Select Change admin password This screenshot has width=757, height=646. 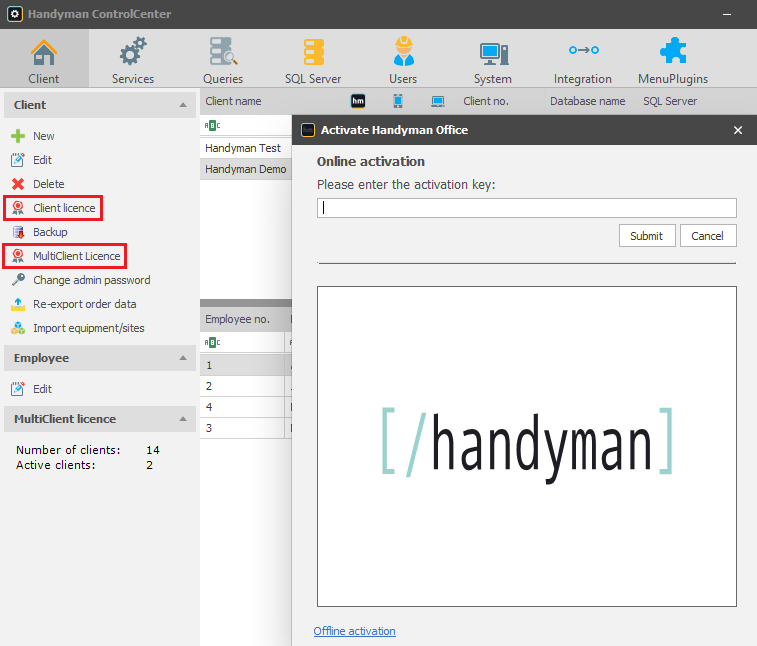coord(92,280)
